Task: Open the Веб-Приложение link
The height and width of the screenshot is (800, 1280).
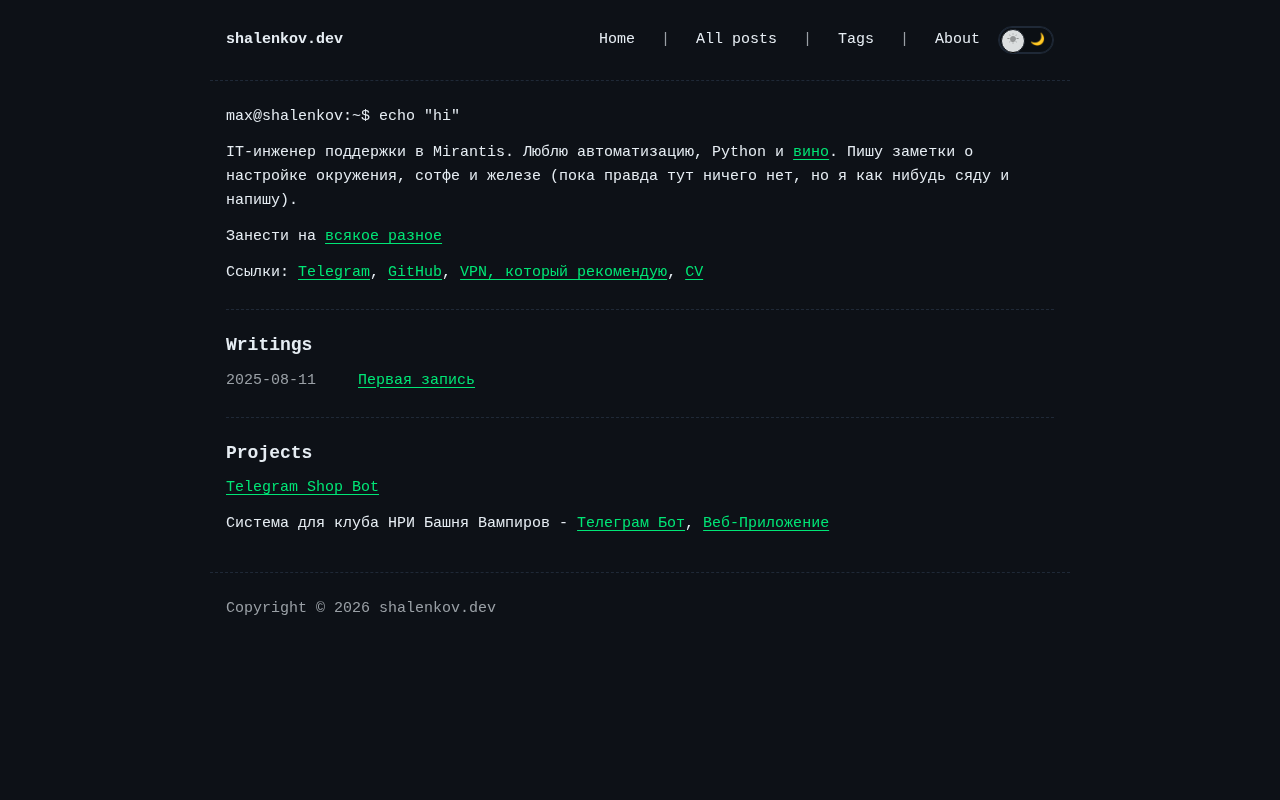Action: click(766, 523)
